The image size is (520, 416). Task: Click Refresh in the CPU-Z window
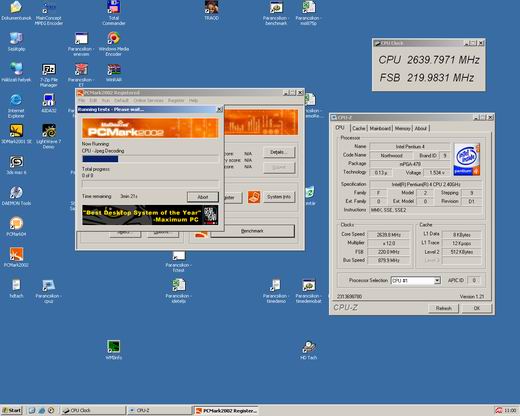coord(443,308)
